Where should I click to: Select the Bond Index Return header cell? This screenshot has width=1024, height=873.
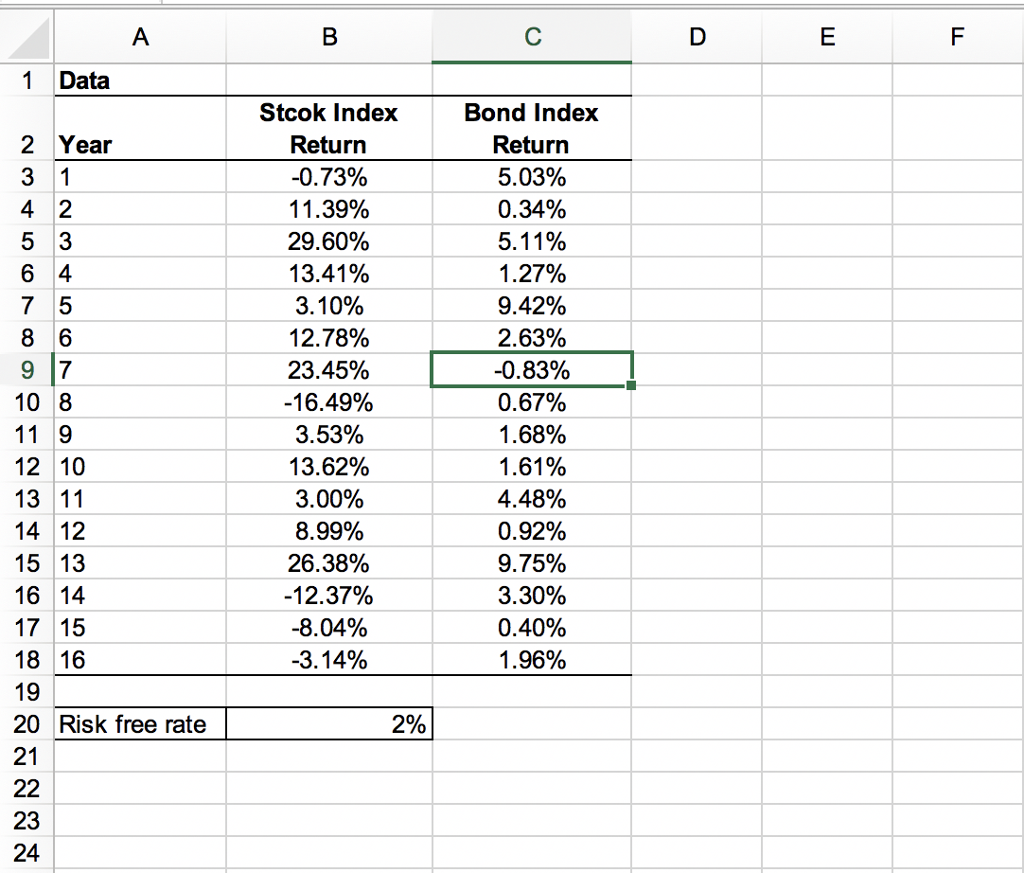point(531,128)
